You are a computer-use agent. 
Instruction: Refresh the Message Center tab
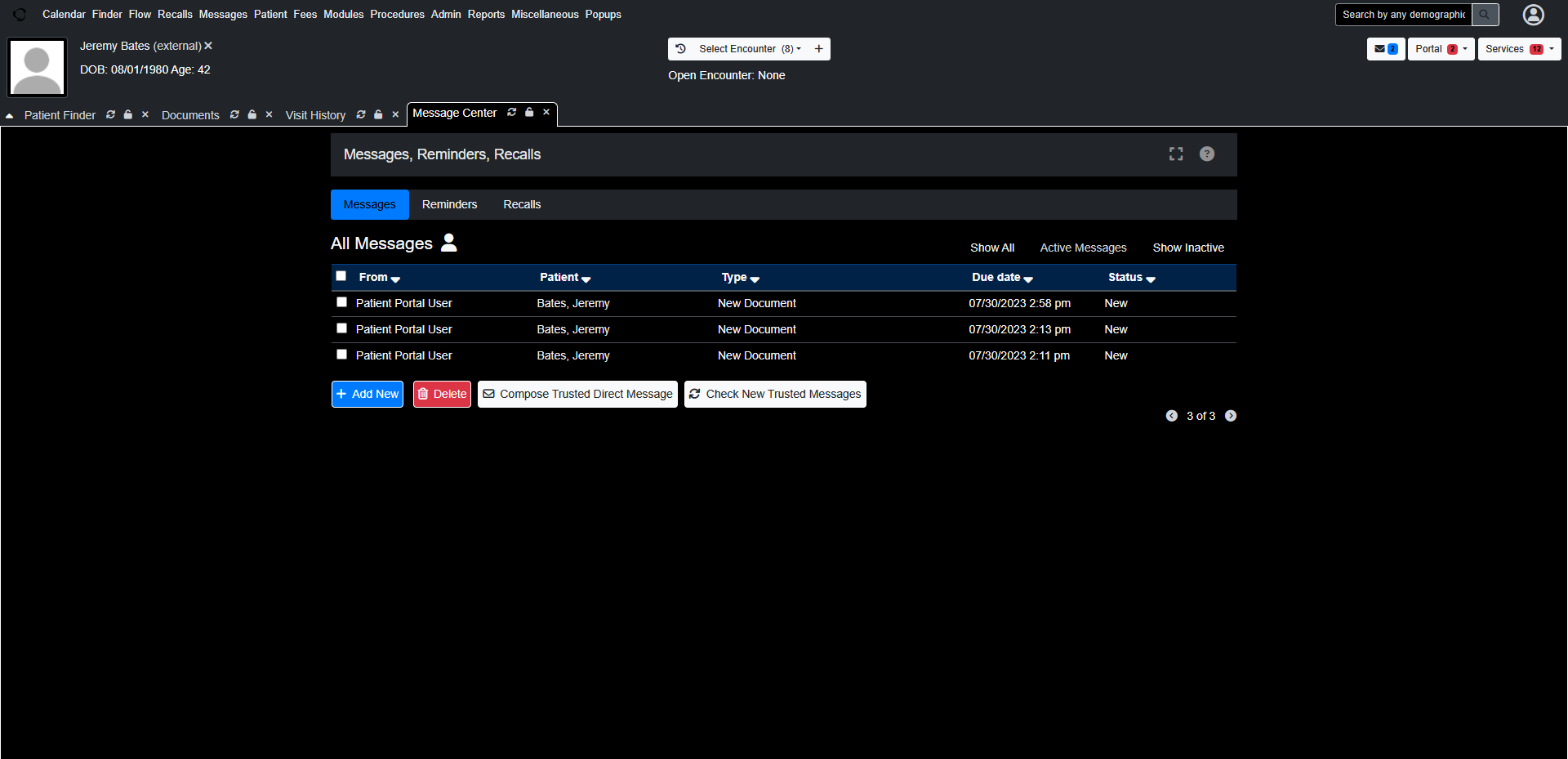[x=512, y=113]
